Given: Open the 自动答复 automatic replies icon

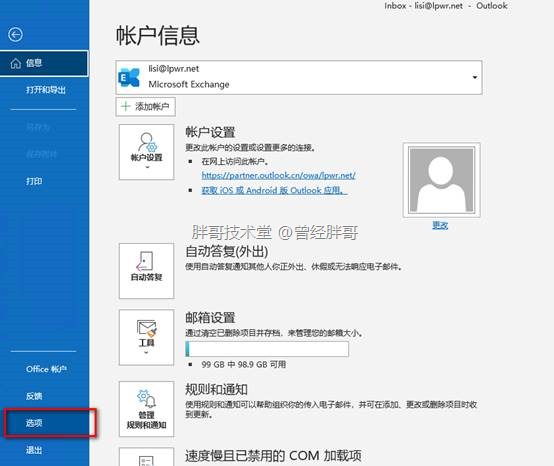Looking at the screenshot, I should pyautogui.click(x=147, y=271).
